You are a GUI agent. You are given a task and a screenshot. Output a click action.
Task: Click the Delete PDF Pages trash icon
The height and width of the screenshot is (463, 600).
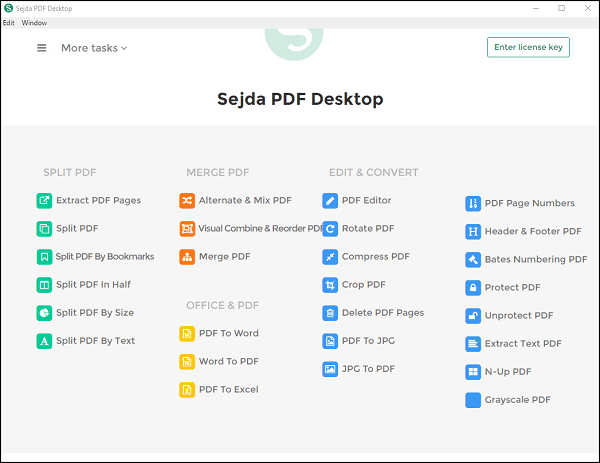point(330,313)
